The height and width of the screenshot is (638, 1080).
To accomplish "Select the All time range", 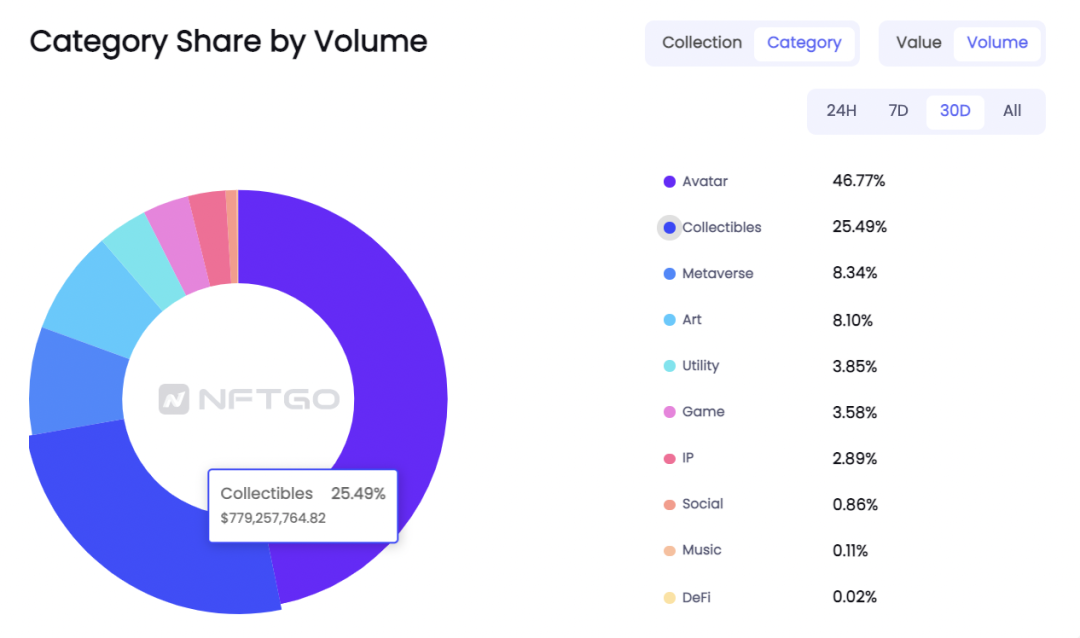I will point(1012,111).
